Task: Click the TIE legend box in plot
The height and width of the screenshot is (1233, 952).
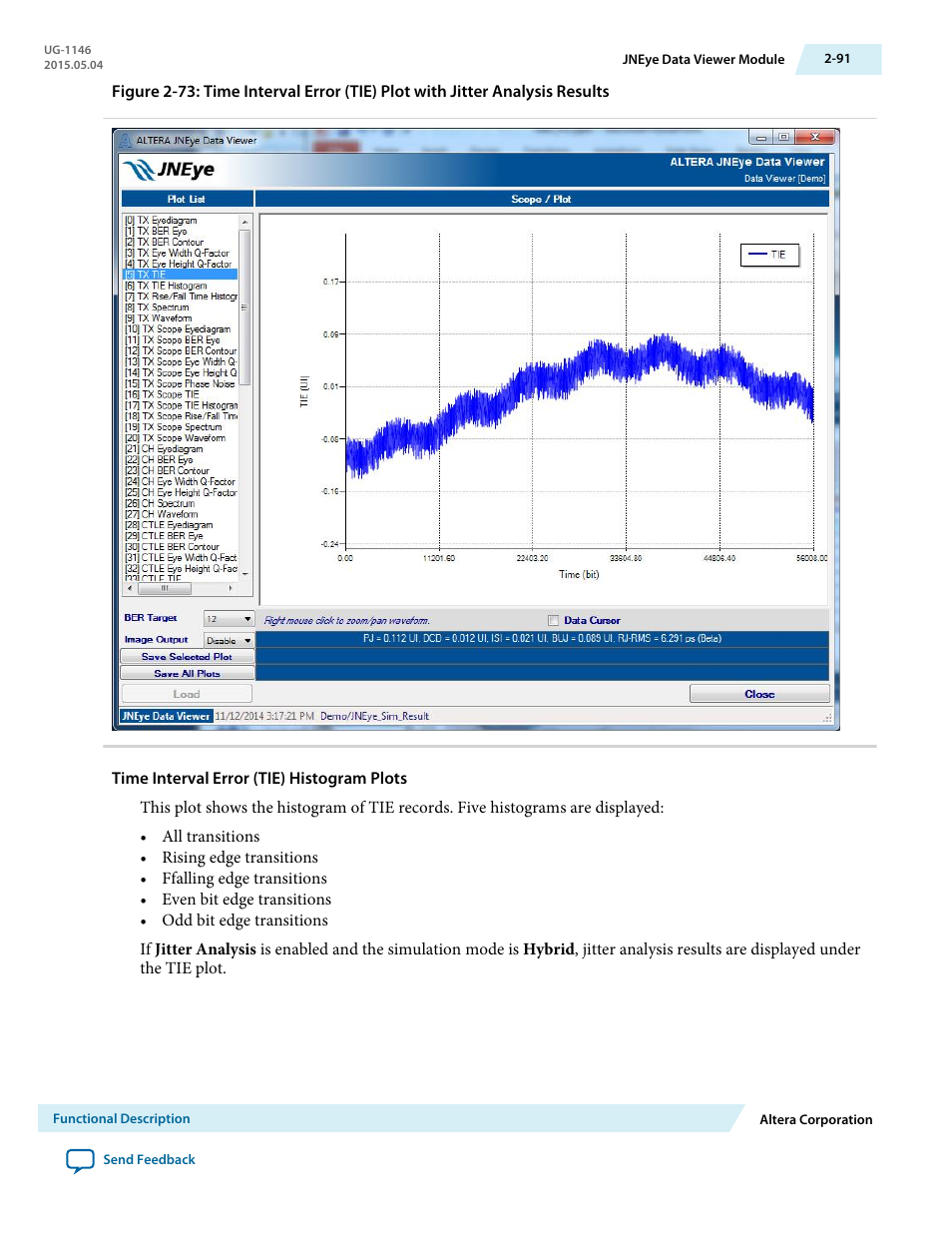Action: 769,255
